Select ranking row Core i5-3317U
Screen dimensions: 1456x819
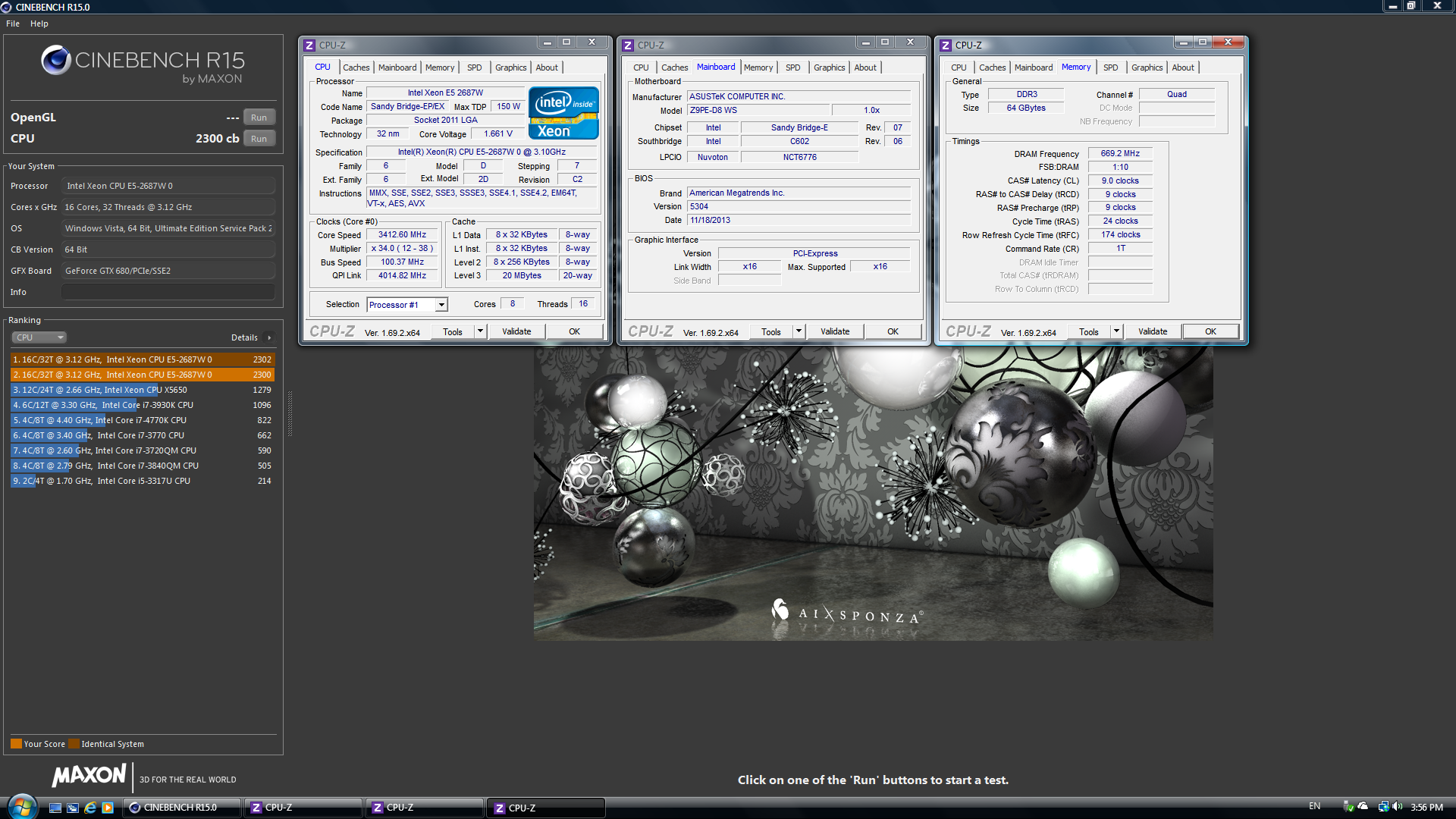pos(143,481)
